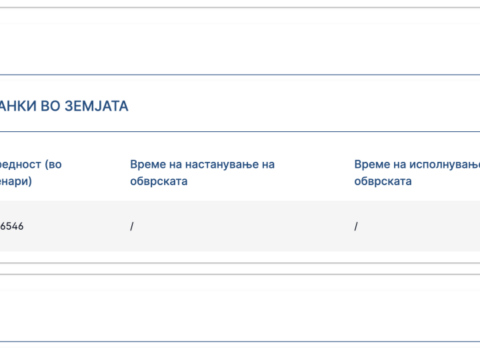Click the "АНКИ ВО ЗЕМЈАТА" section heading

click(x=64, y=106)
